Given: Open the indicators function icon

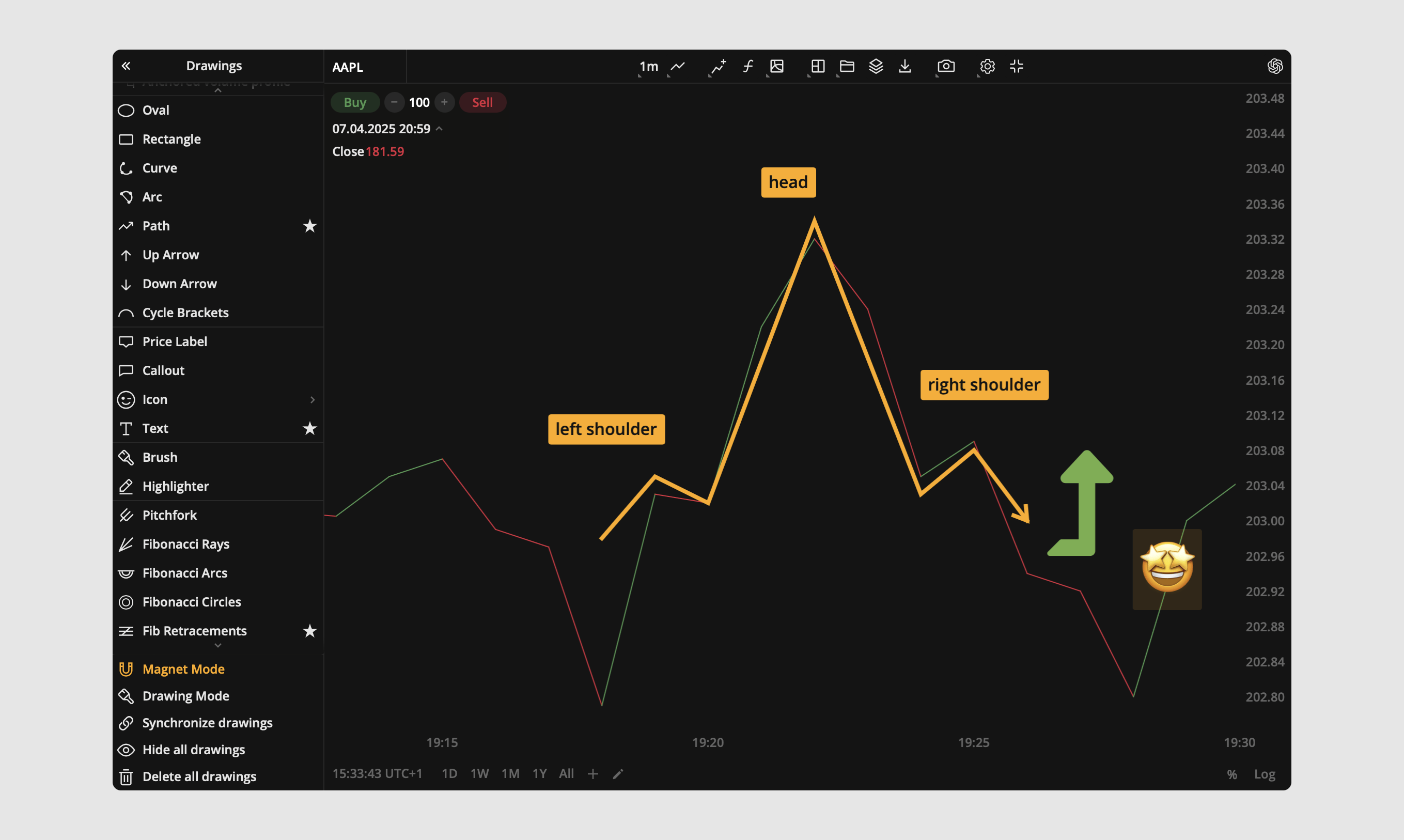Looking at the screenshot, I should [747, 66].
